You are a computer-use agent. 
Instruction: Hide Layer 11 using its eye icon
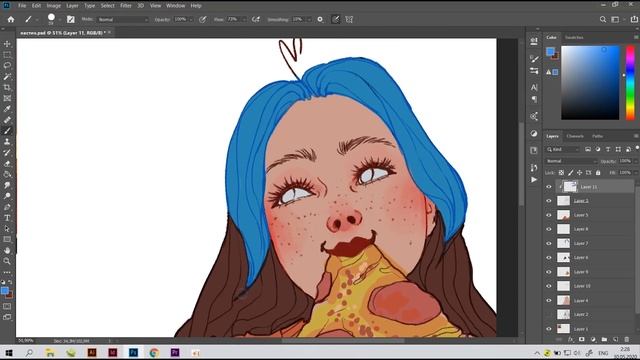(x=549, y=187)
